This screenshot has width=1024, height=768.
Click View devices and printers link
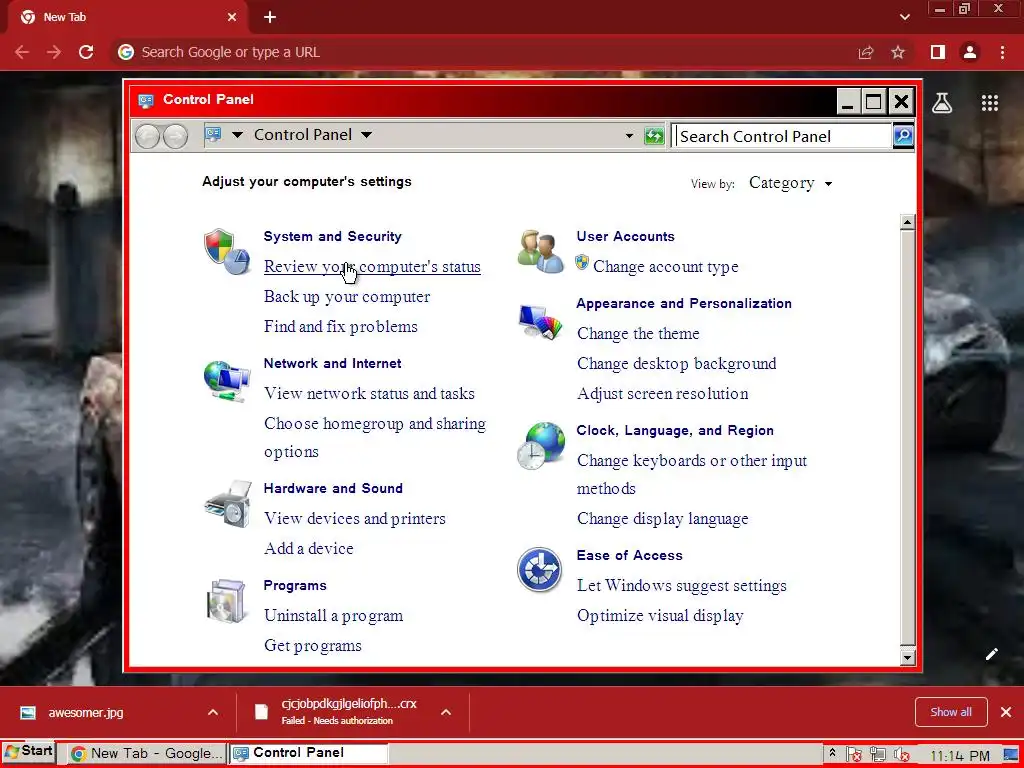click(355, 519)
